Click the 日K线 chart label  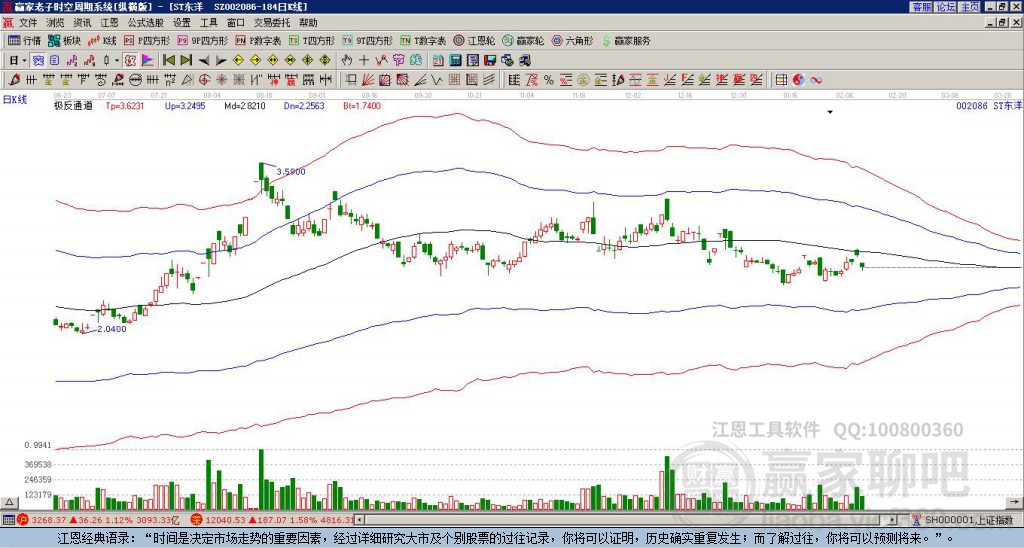tap(14, 100)
